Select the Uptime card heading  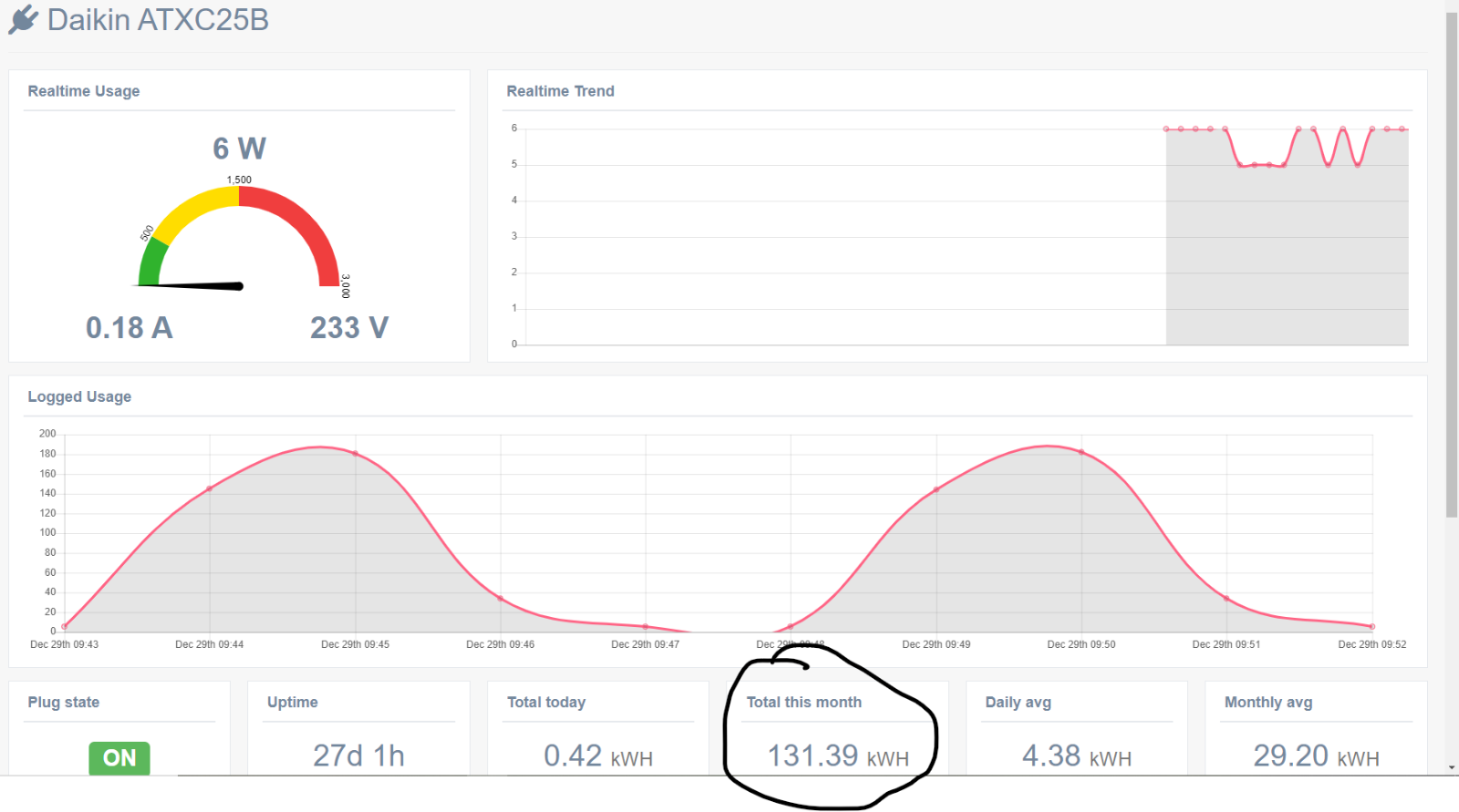point(293,703)
